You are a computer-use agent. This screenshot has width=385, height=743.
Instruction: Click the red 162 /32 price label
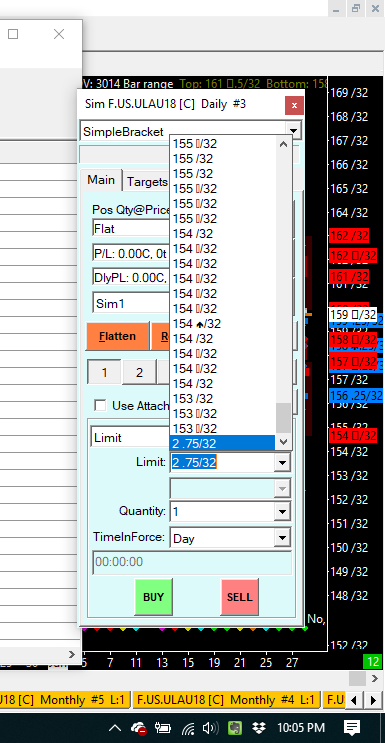[x=348, y=236]
